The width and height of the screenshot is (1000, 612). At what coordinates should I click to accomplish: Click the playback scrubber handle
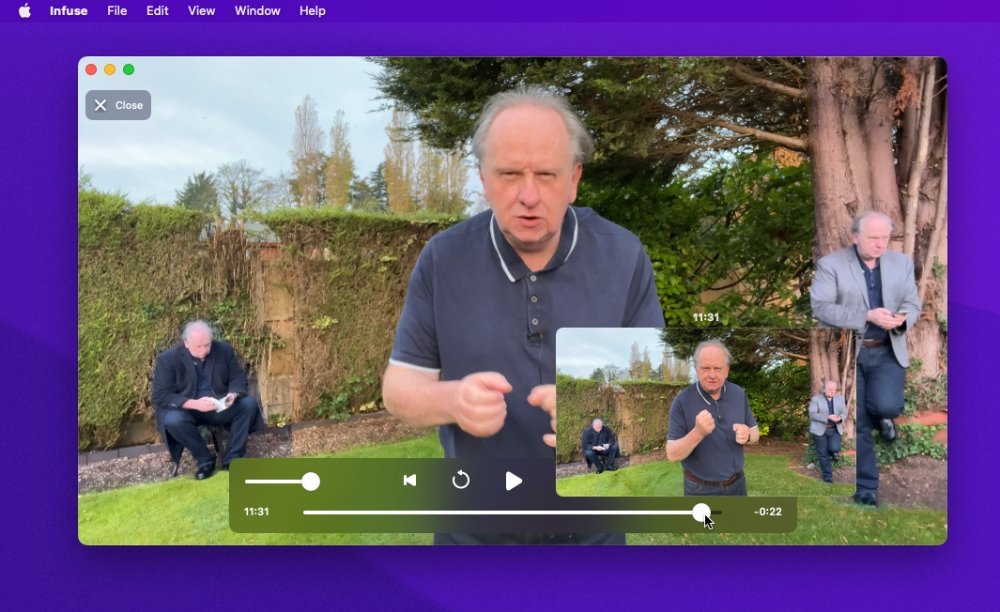[702, 512]
